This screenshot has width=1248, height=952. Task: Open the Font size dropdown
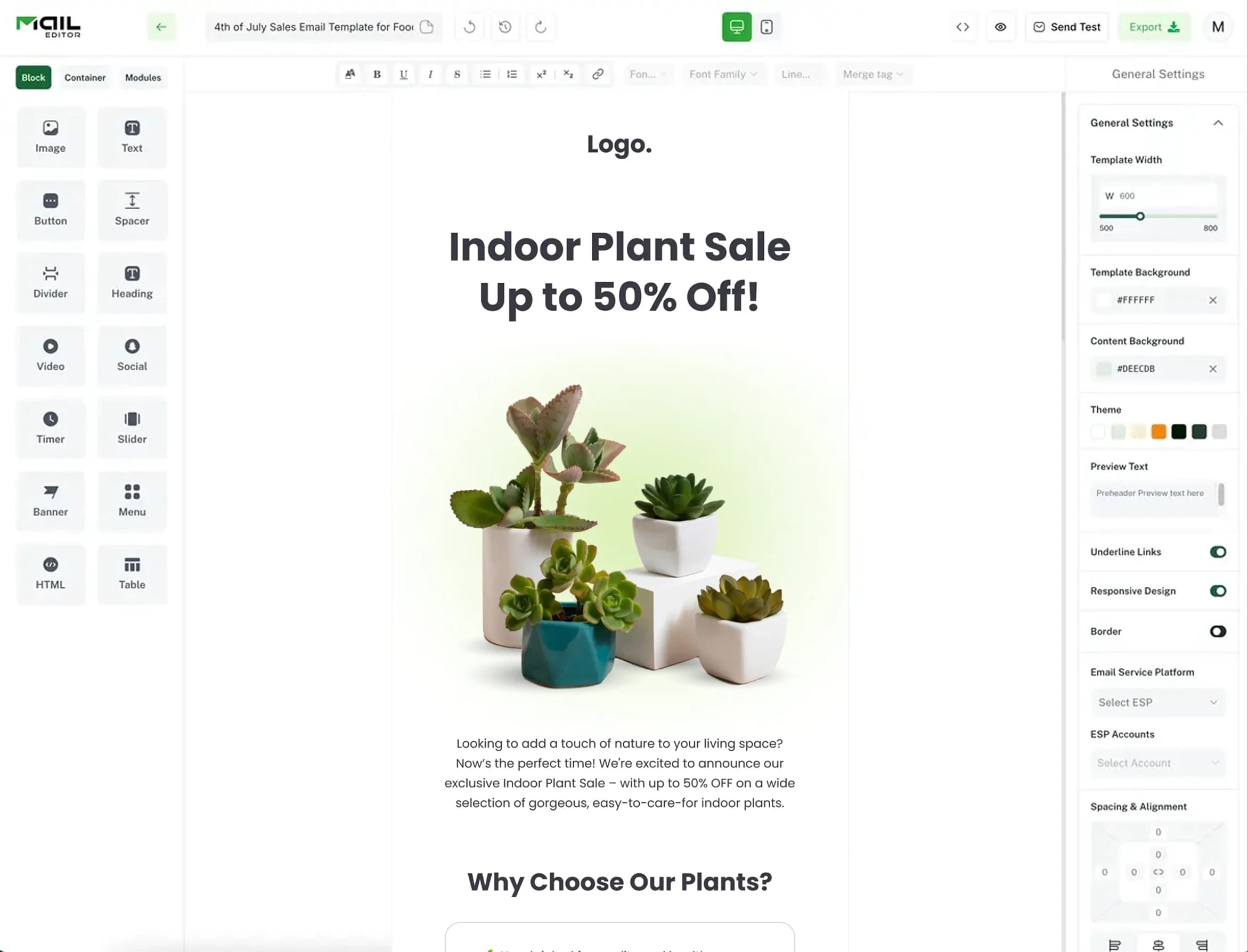(648, 74)
